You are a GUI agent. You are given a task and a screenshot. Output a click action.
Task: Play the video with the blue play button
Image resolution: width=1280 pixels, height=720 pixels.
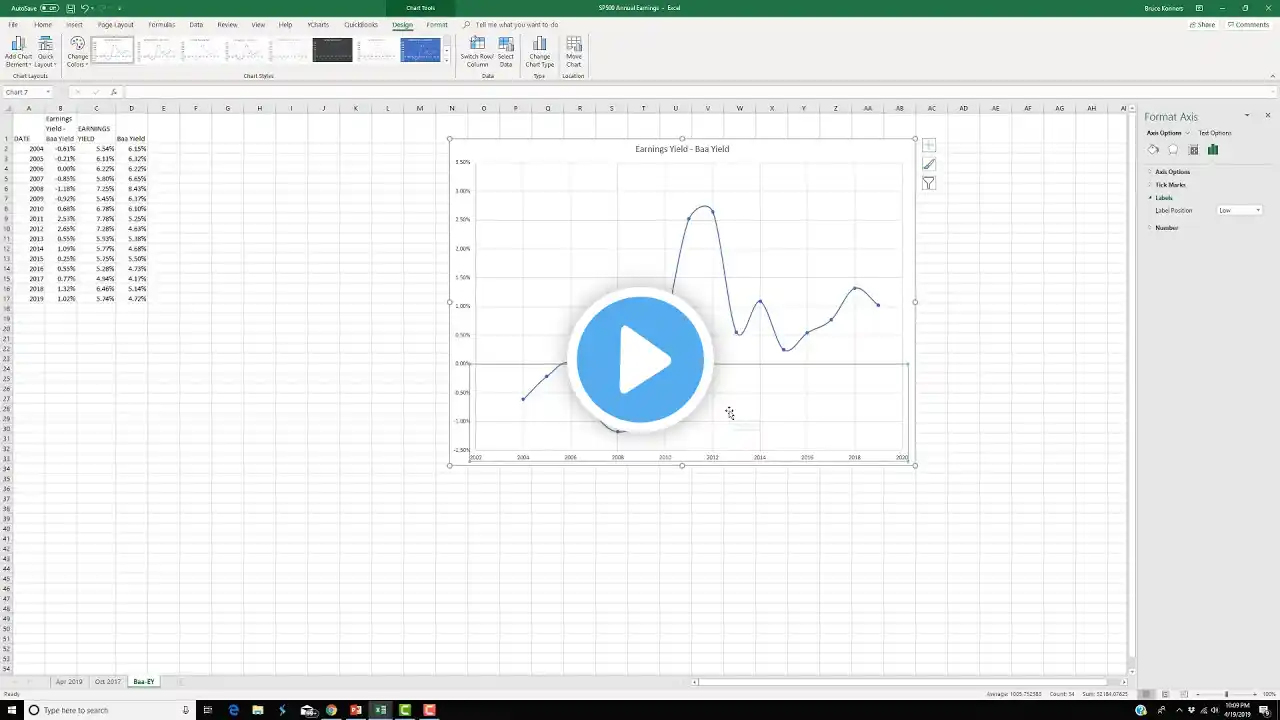pos(640,359)
